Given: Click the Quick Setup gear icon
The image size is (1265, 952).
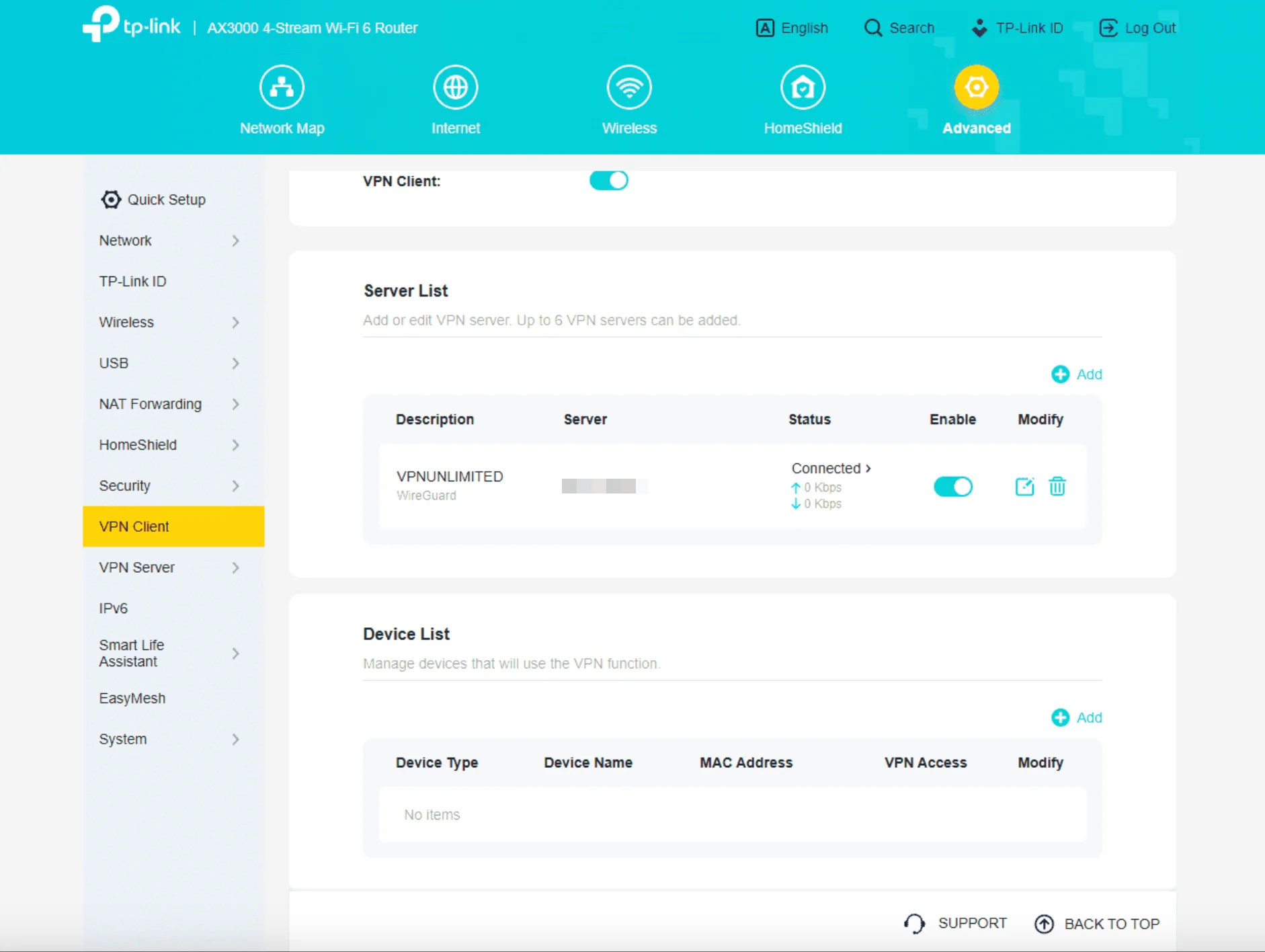Looking at the screenshot, I should pyautogui.click(x=111, y=200).
